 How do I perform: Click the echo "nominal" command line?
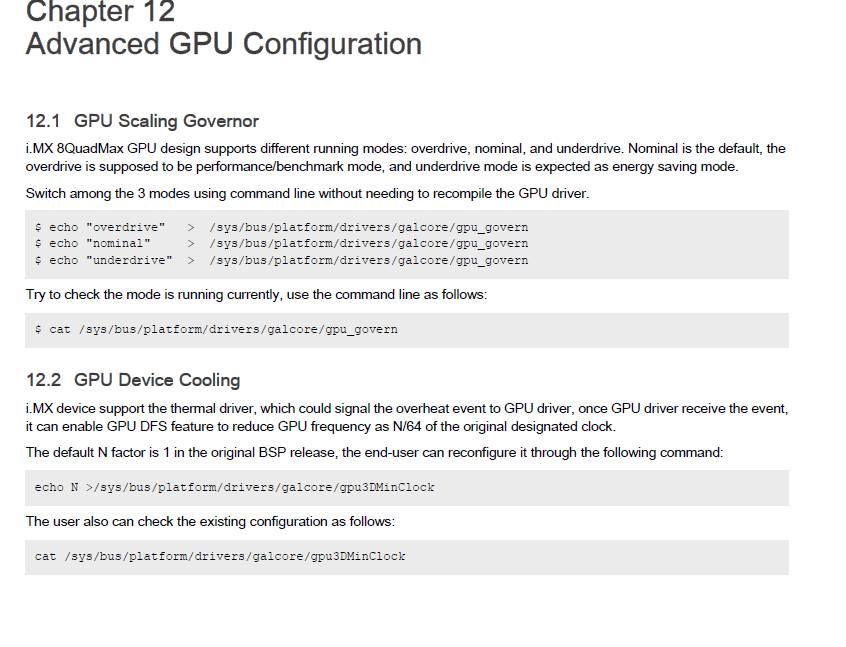point(281,243)
